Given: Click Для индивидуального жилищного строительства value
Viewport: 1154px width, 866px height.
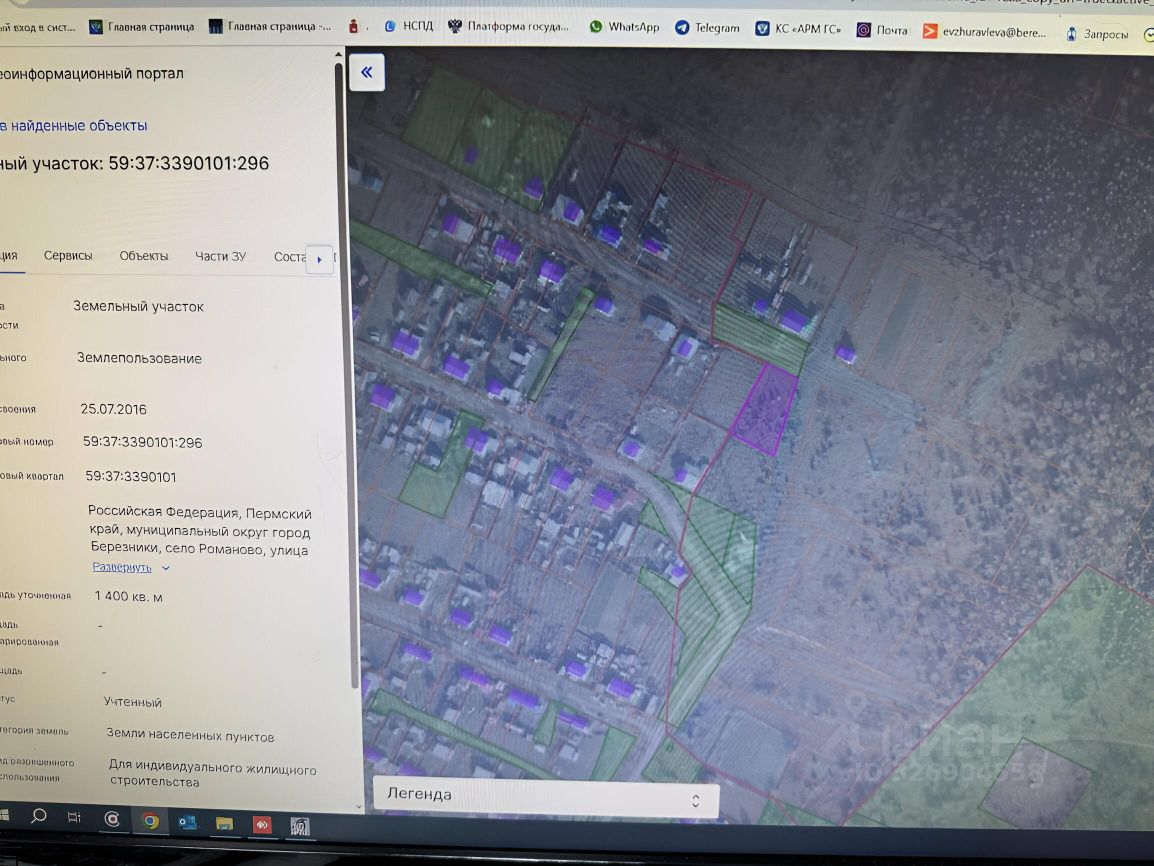Looking at the screenshot, I should [213, 774].
